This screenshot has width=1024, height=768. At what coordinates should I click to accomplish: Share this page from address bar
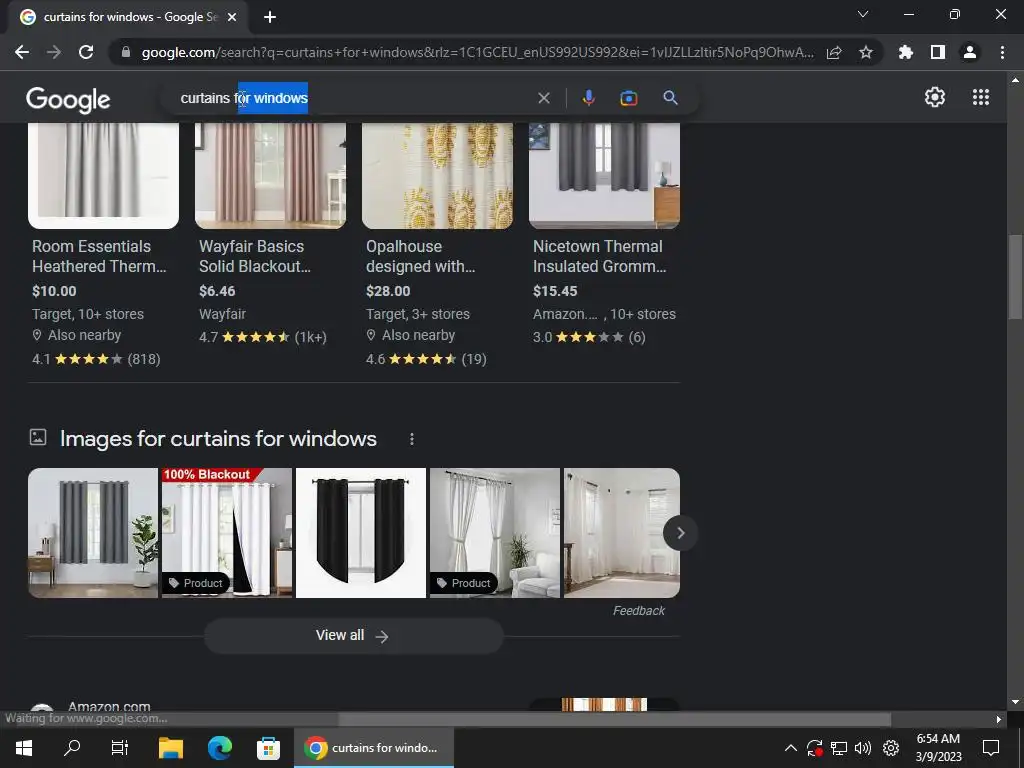pos(834,52)
